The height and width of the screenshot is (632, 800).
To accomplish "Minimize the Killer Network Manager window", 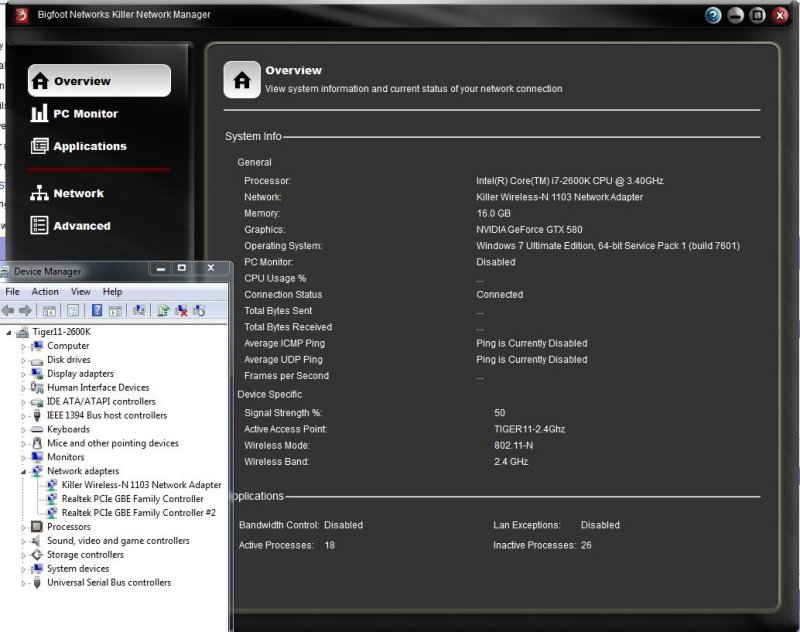I will tap(735, 15).
